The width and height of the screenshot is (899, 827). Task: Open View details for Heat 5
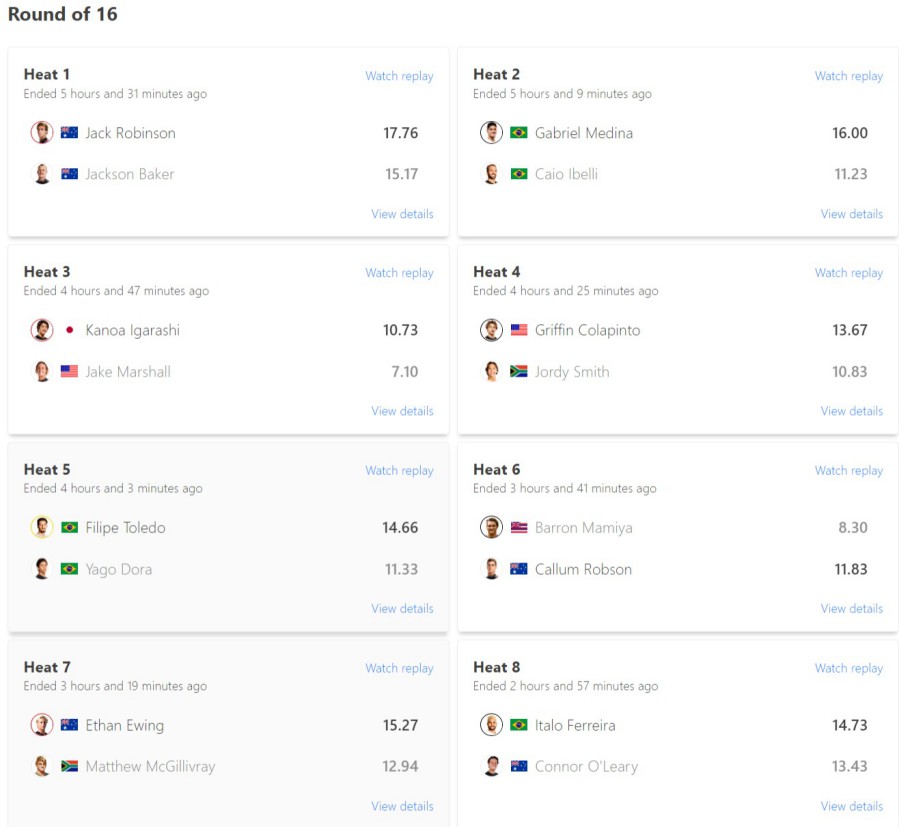(402, 608)
